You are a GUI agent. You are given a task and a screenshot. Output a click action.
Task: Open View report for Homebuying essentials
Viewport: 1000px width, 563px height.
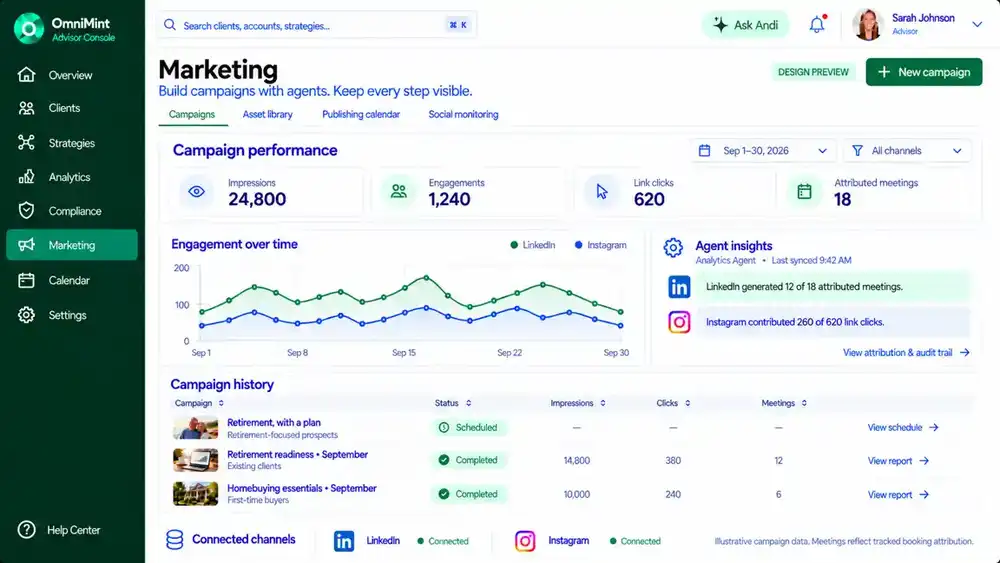pyautogui.click(x=898, y=495)
